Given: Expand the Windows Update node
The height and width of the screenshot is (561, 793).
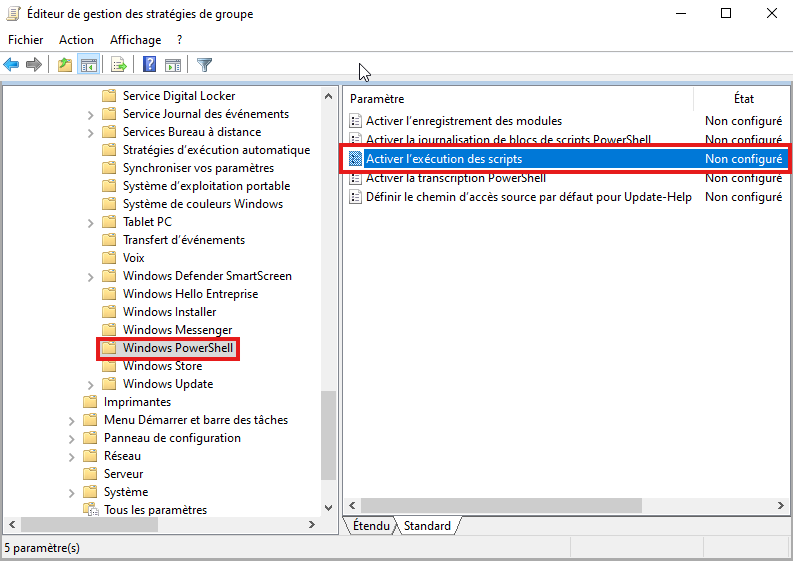Looking at the screenshot, I should pyautogui.click(x=91, y=385).
